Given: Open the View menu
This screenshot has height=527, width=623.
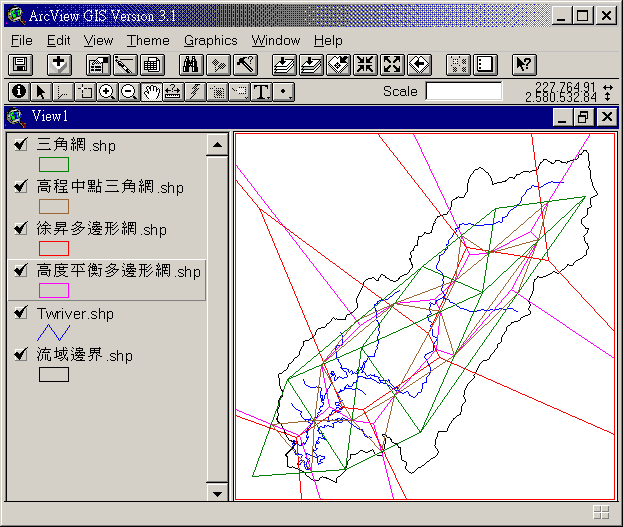Looking at the screenshot, I should coord(98,41).
